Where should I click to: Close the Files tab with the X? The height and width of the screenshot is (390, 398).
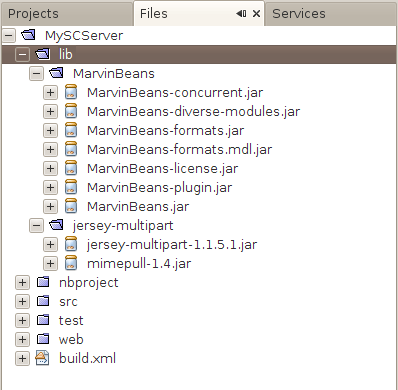(256, 14)
